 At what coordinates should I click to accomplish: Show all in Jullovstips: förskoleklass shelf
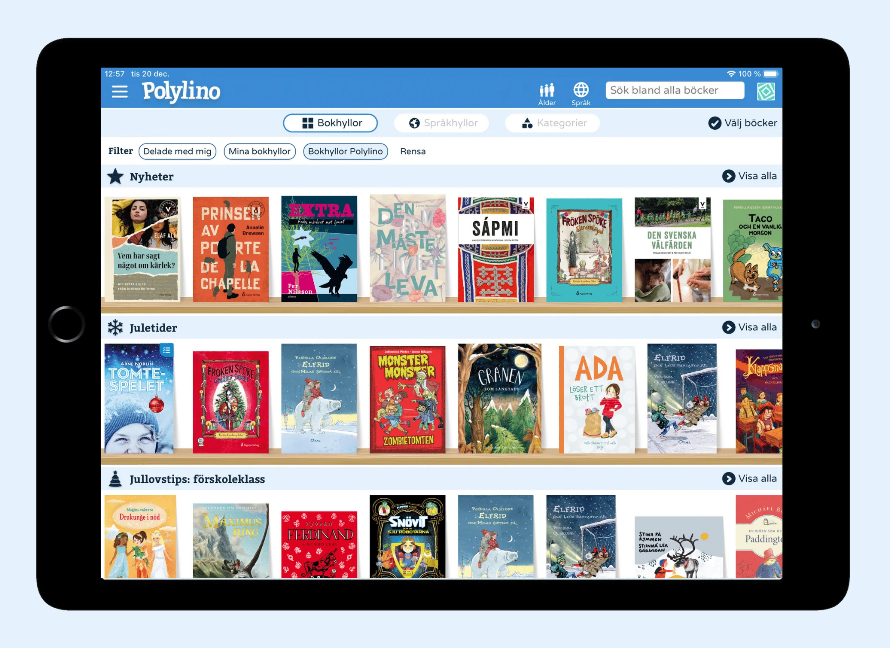point(749,478)
